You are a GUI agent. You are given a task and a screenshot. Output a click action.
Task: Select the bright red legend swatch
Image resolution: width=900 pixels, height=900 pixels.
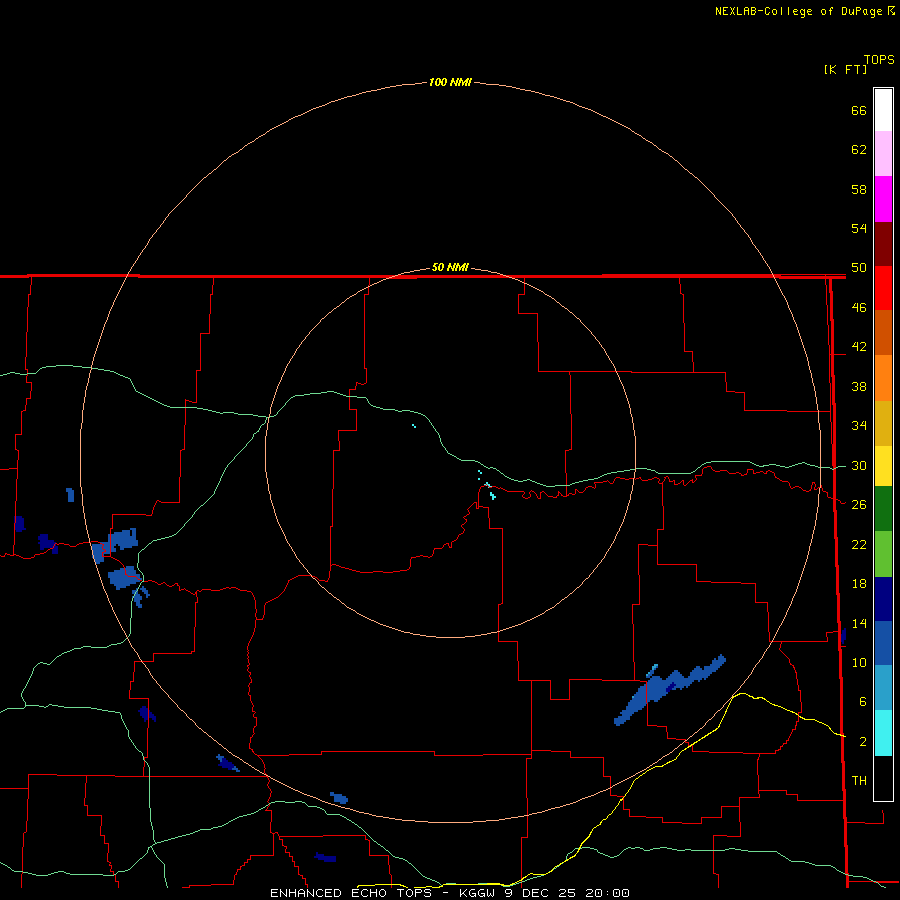pos(883,289)
